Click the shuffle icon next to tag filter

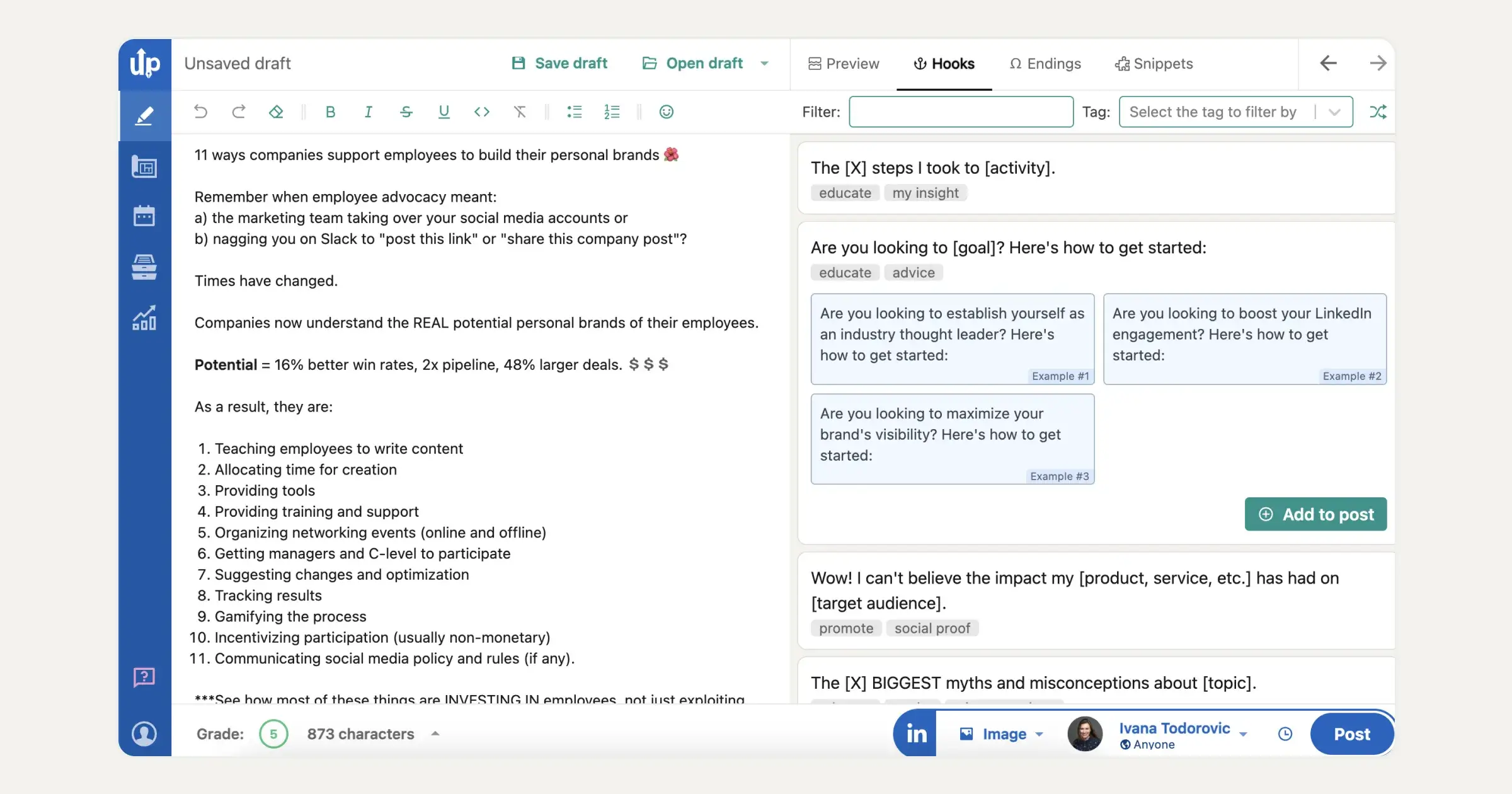1378,112
